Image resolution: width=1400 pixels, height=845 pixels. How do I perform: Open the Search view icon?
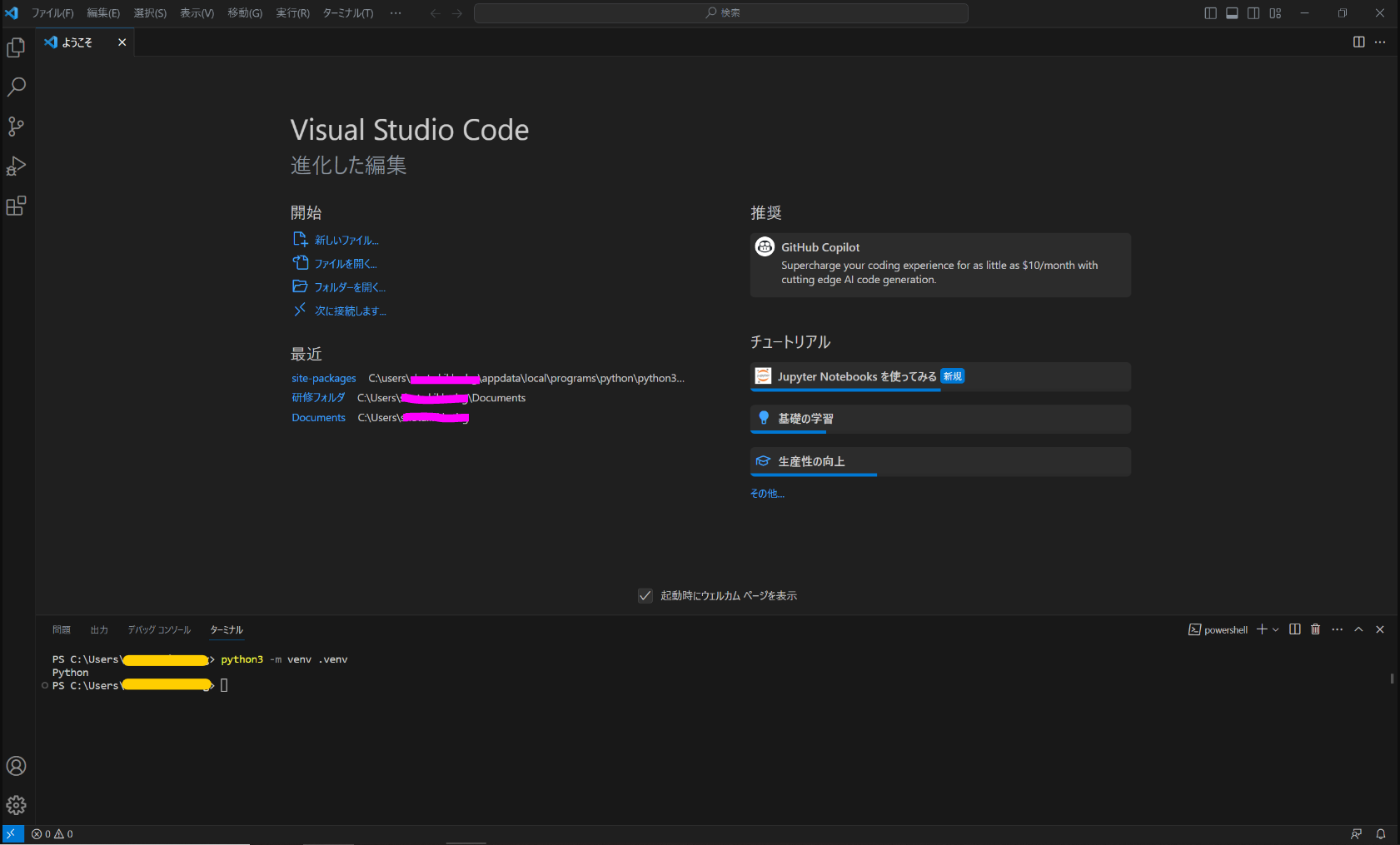point(16,87)
